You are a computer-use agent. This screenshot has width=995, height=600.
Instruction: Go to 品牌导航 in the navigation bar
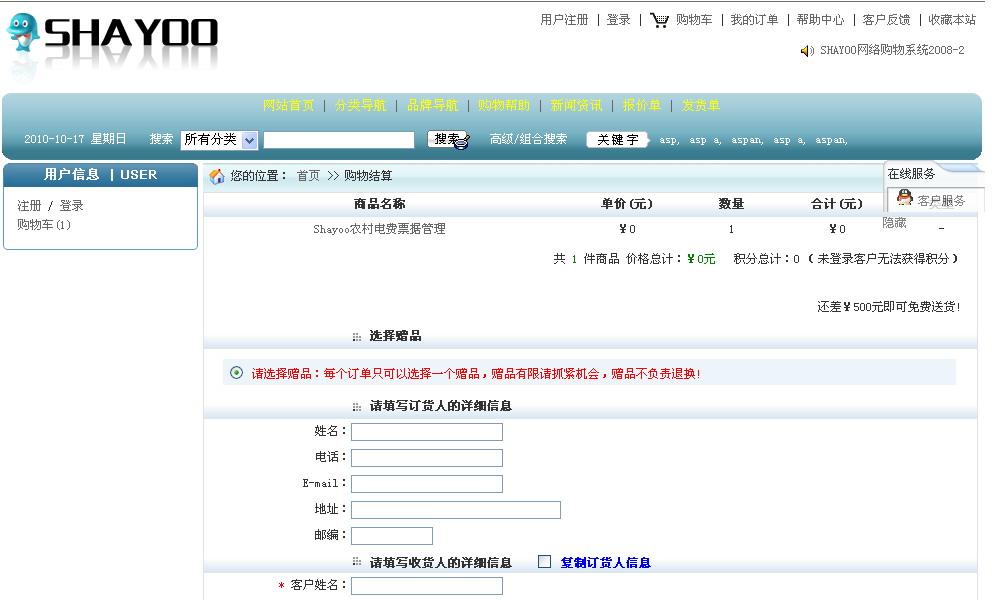point(432,106)
